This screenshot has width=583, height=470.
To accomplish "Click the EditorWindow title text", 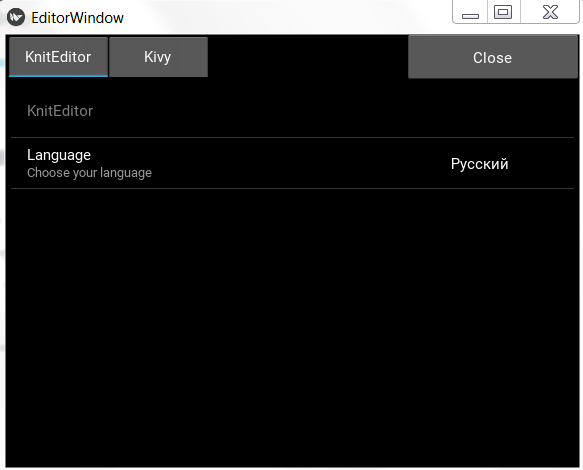I will [x=77, y=18].
